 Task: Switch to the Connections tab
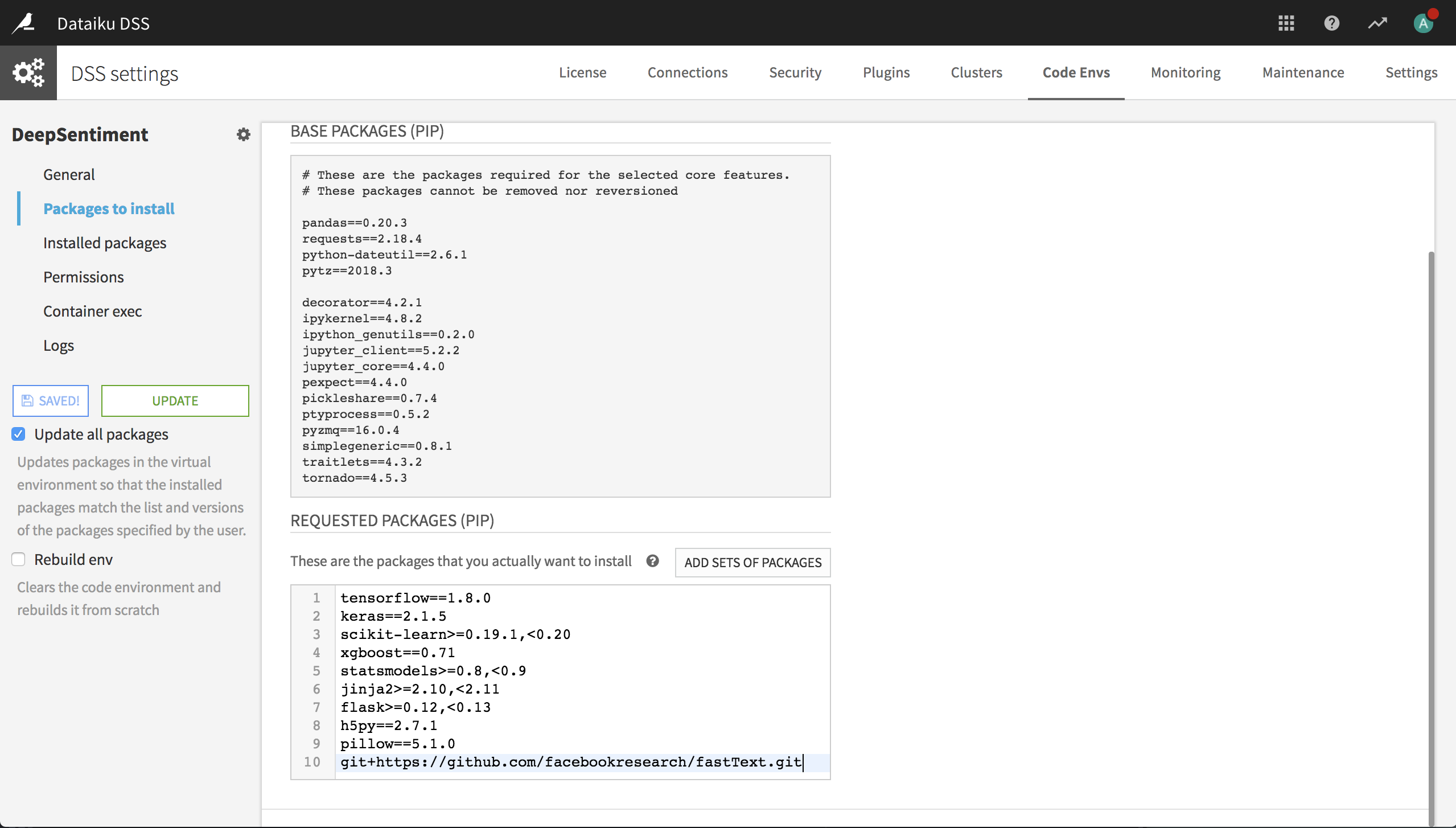688,72
